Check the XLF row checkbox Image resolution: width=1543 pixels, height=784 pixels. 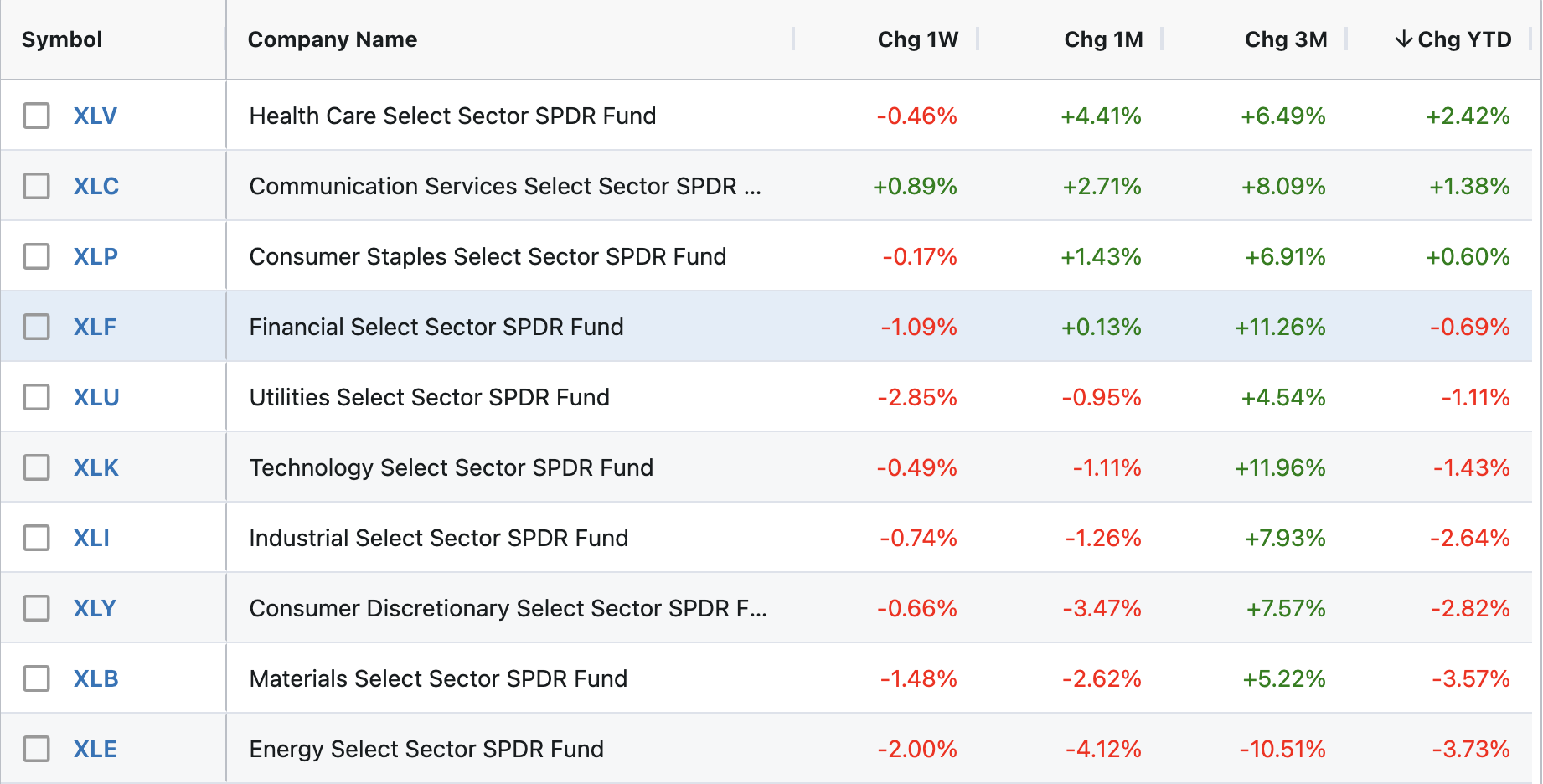click(36, 327)
